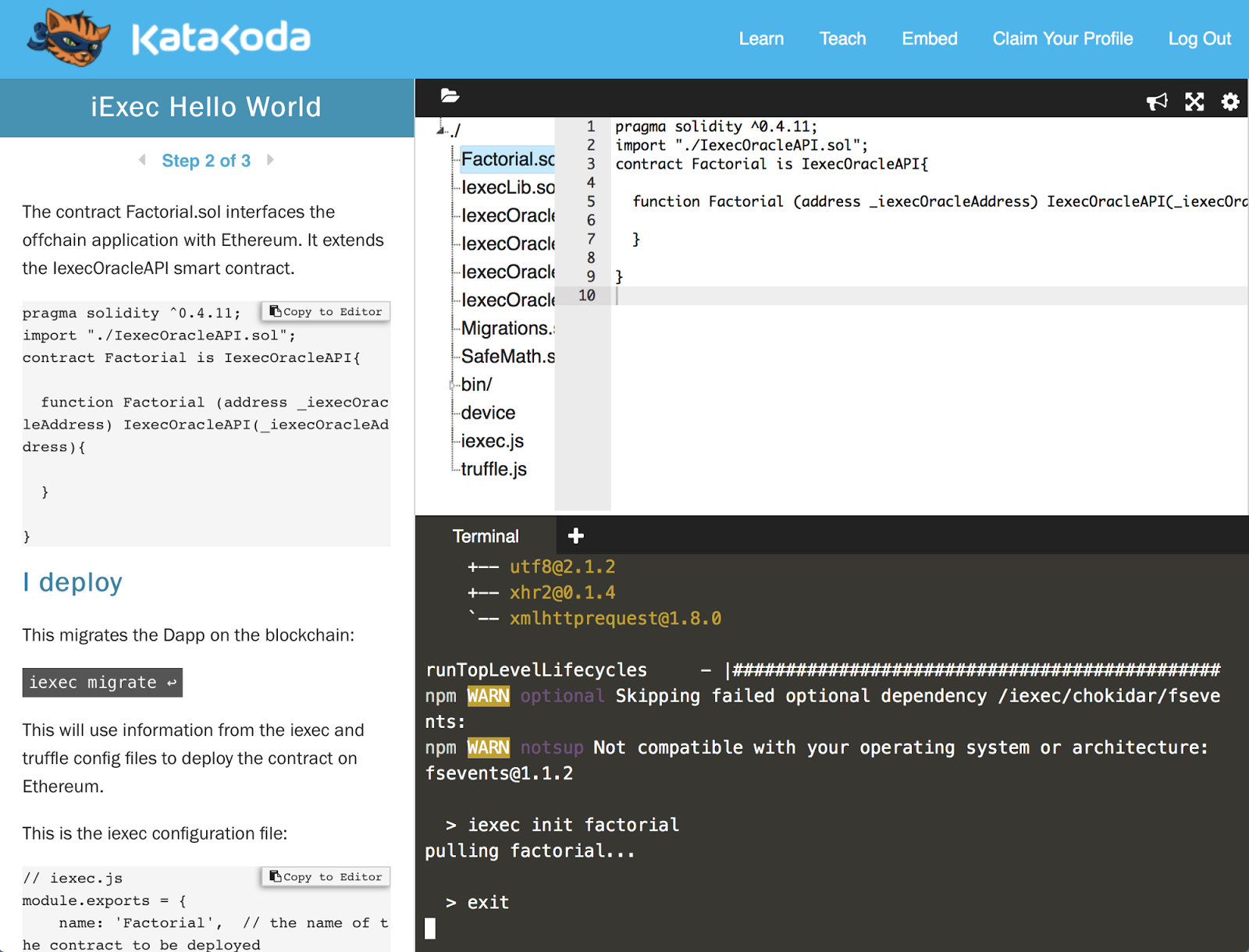
Task: Open the Embed page
Action: click(929, 38)
